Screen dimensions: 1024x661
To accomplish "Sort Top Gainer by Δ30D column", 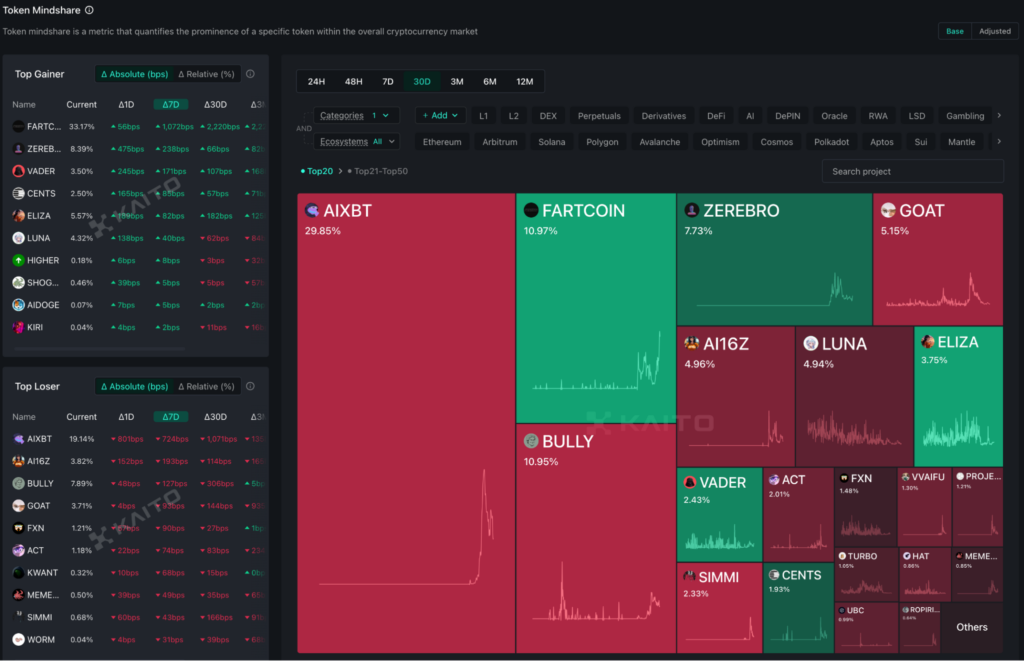I will (215, 105).
